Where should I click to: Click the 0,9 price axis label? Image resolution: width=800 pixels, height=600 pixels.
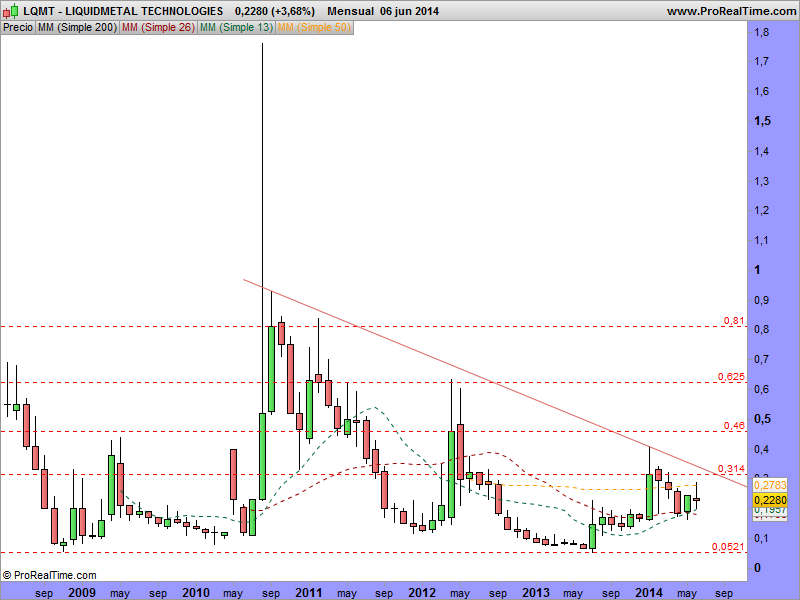pyautogui.click(x=762, y=301)
